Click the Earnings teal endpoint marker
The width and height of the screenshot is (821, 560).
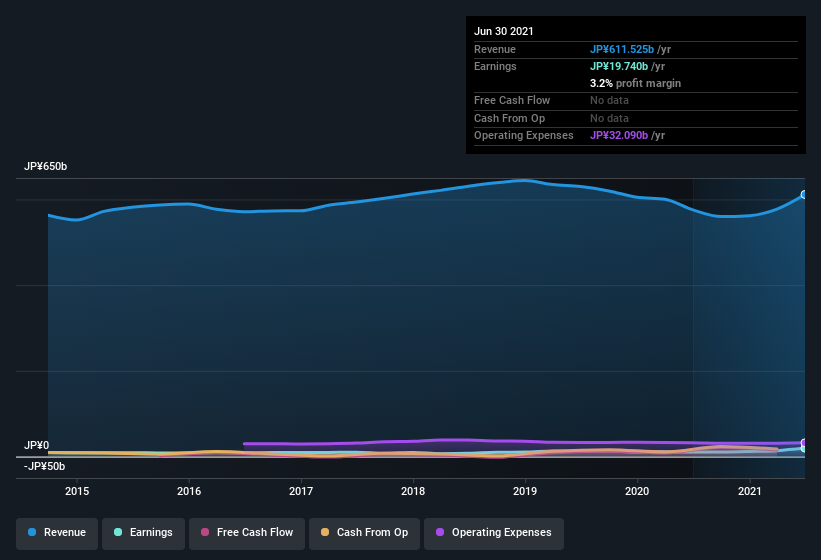coord(804,449)
